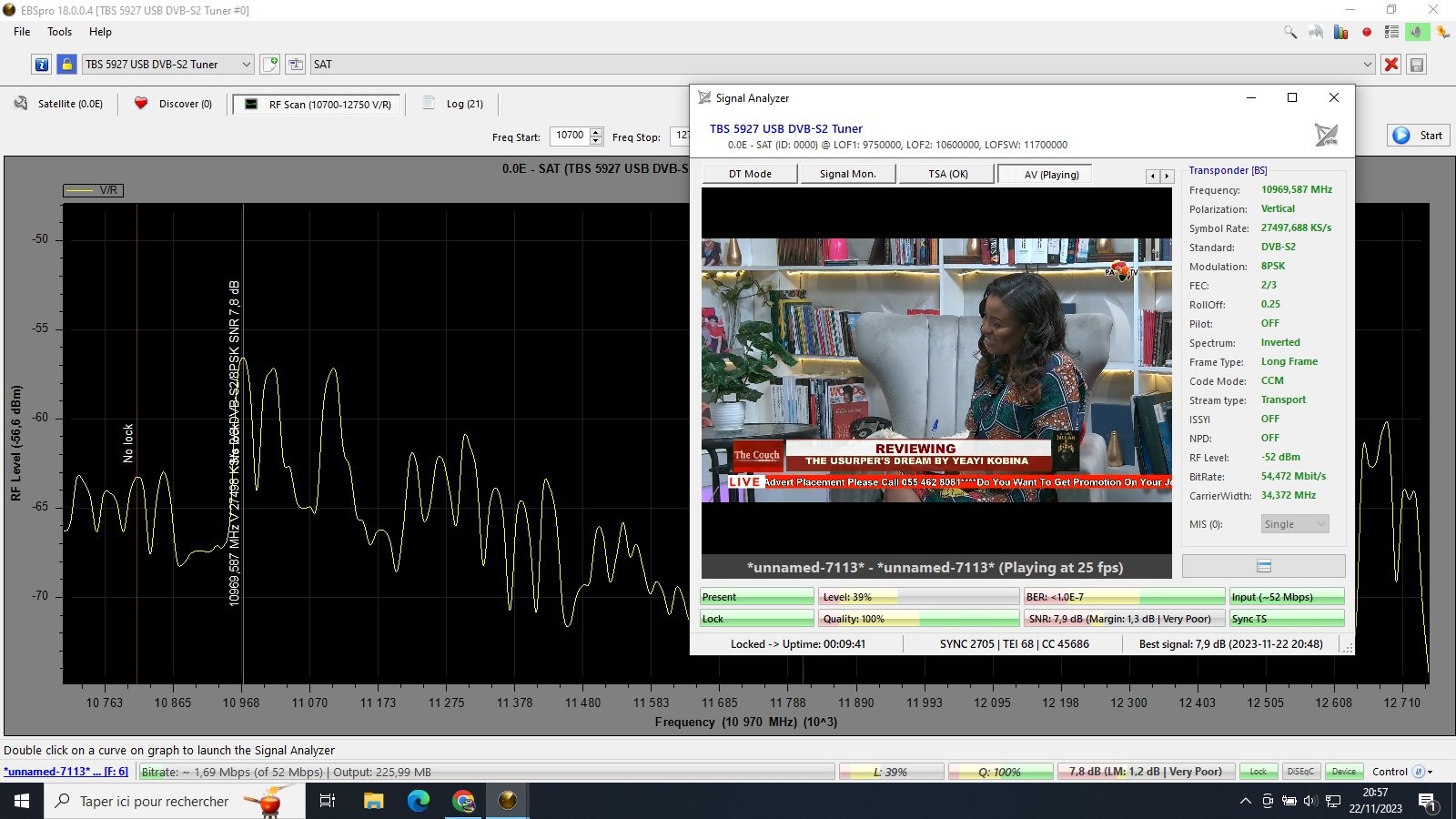Click the floppy disk save icon
The height and width of the screenshot is (819, 1456).
[x=1416, y=65]
